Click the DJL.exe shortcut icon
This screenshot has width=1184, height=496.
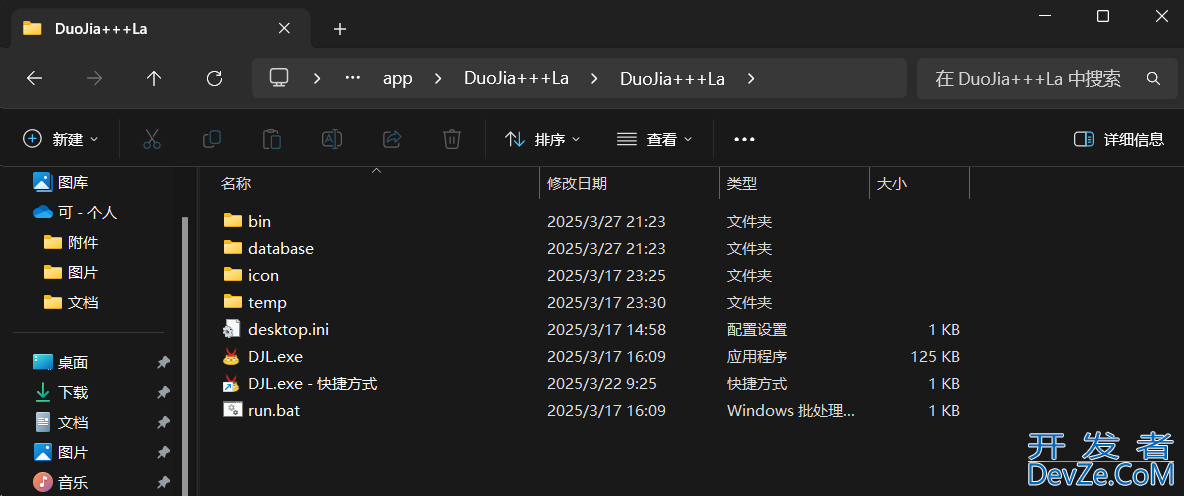point(231,384)
